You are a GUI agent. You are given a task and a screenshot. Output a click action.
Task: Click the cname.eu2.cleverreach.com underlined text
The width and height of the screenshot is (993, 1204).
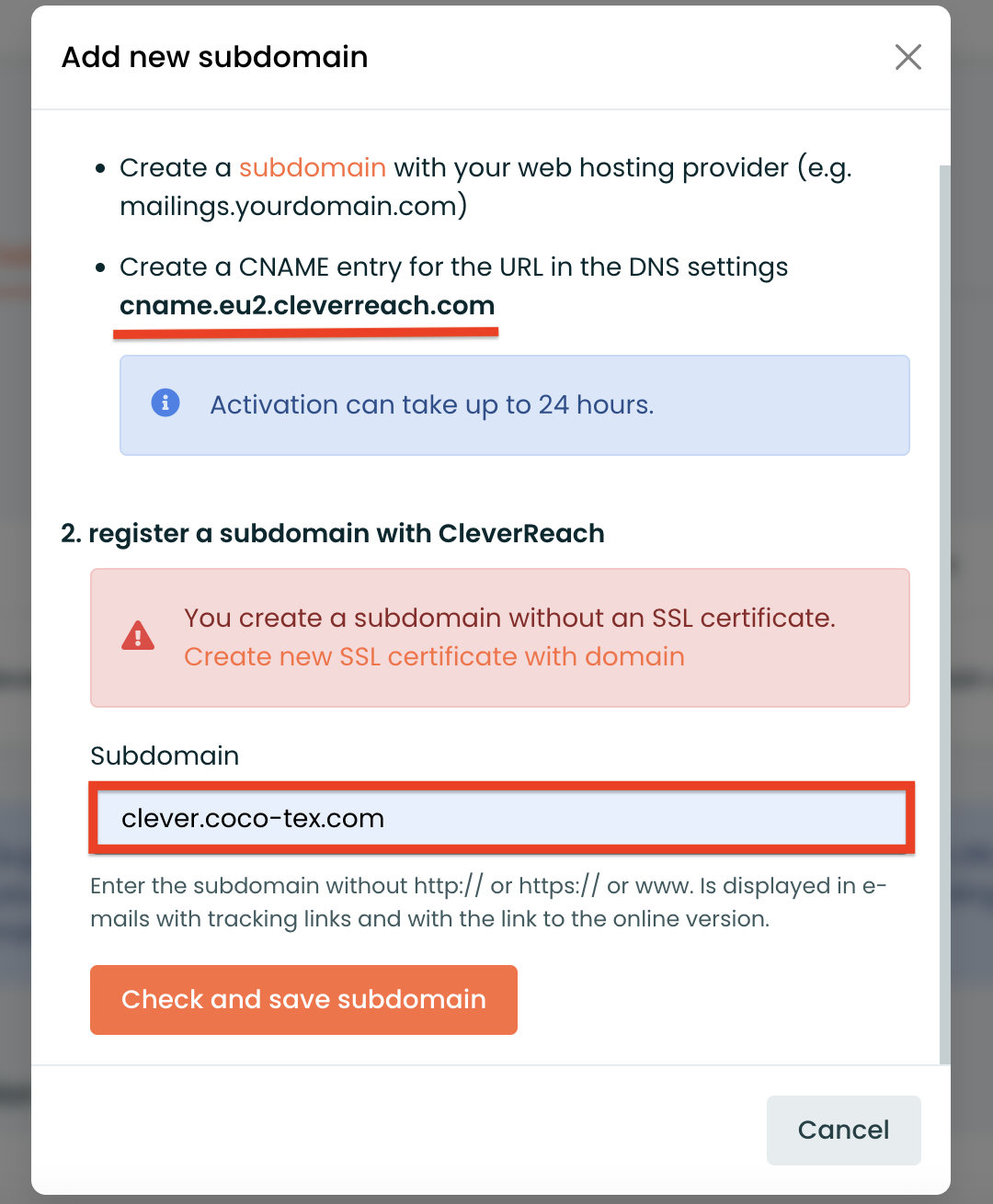coord(307,305)
